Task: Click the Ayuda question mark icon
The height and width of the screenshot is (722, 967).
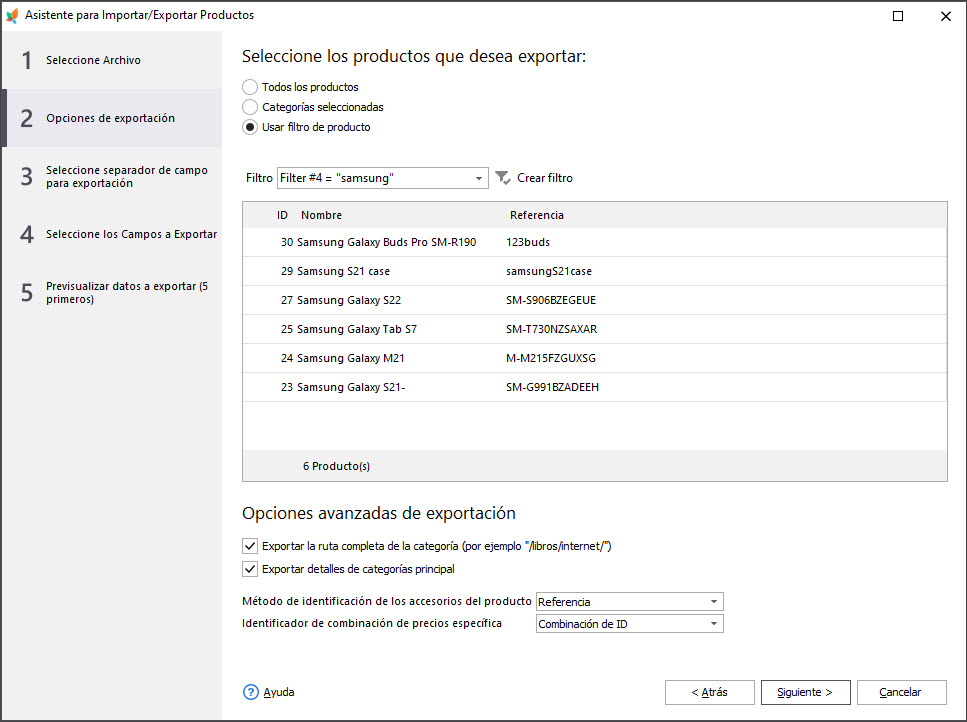Action: click(250, 692)
